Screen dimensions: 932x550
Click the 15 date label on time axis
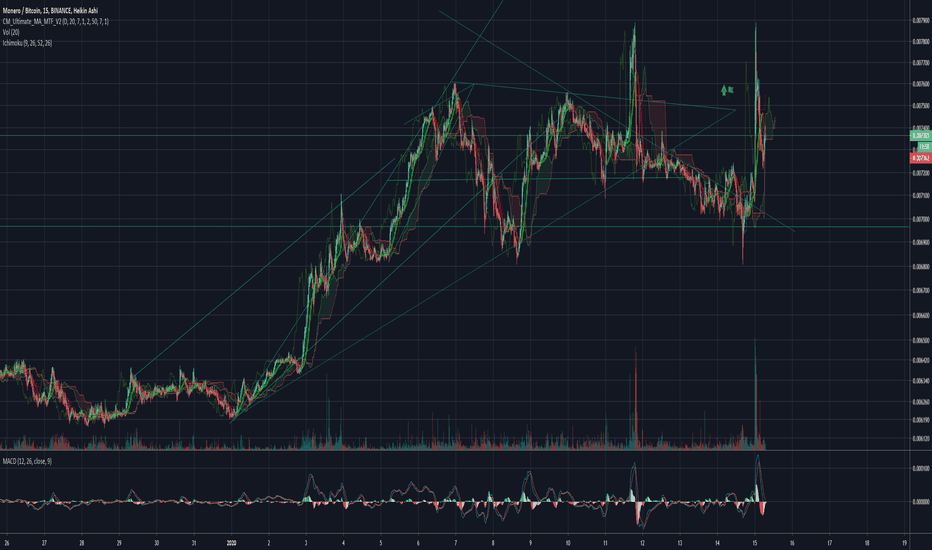[755, 543]
